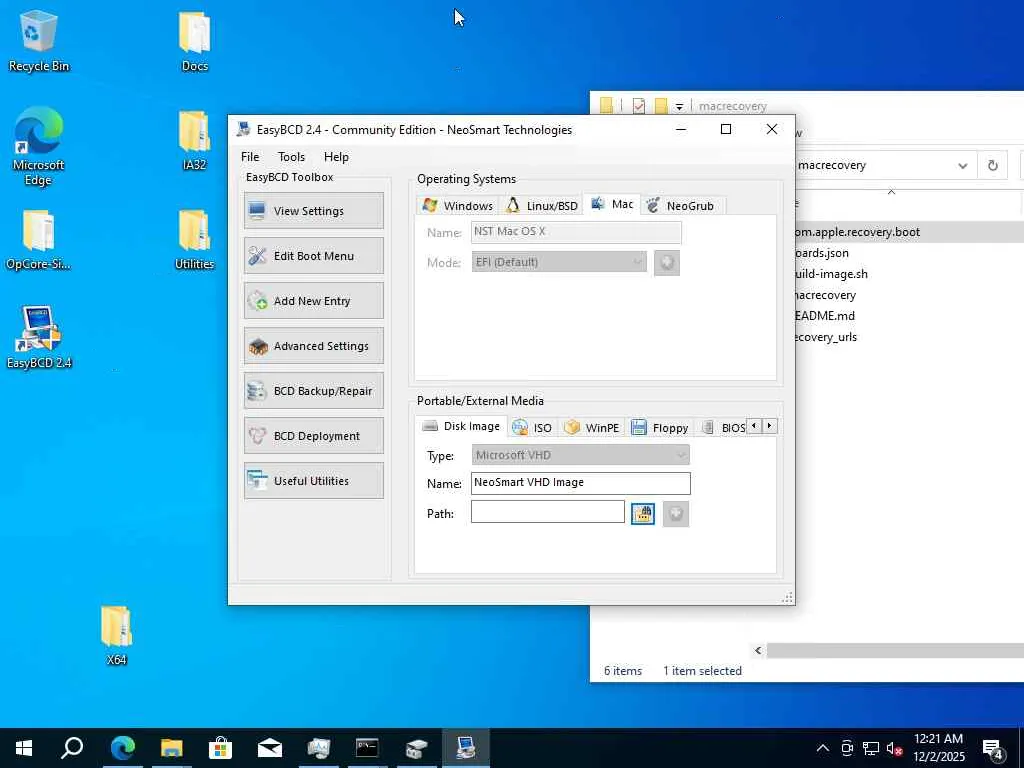Open the Recycle Bin desktop icon
The width and height of the screenshot is (1024, 768).
point(39,41)
